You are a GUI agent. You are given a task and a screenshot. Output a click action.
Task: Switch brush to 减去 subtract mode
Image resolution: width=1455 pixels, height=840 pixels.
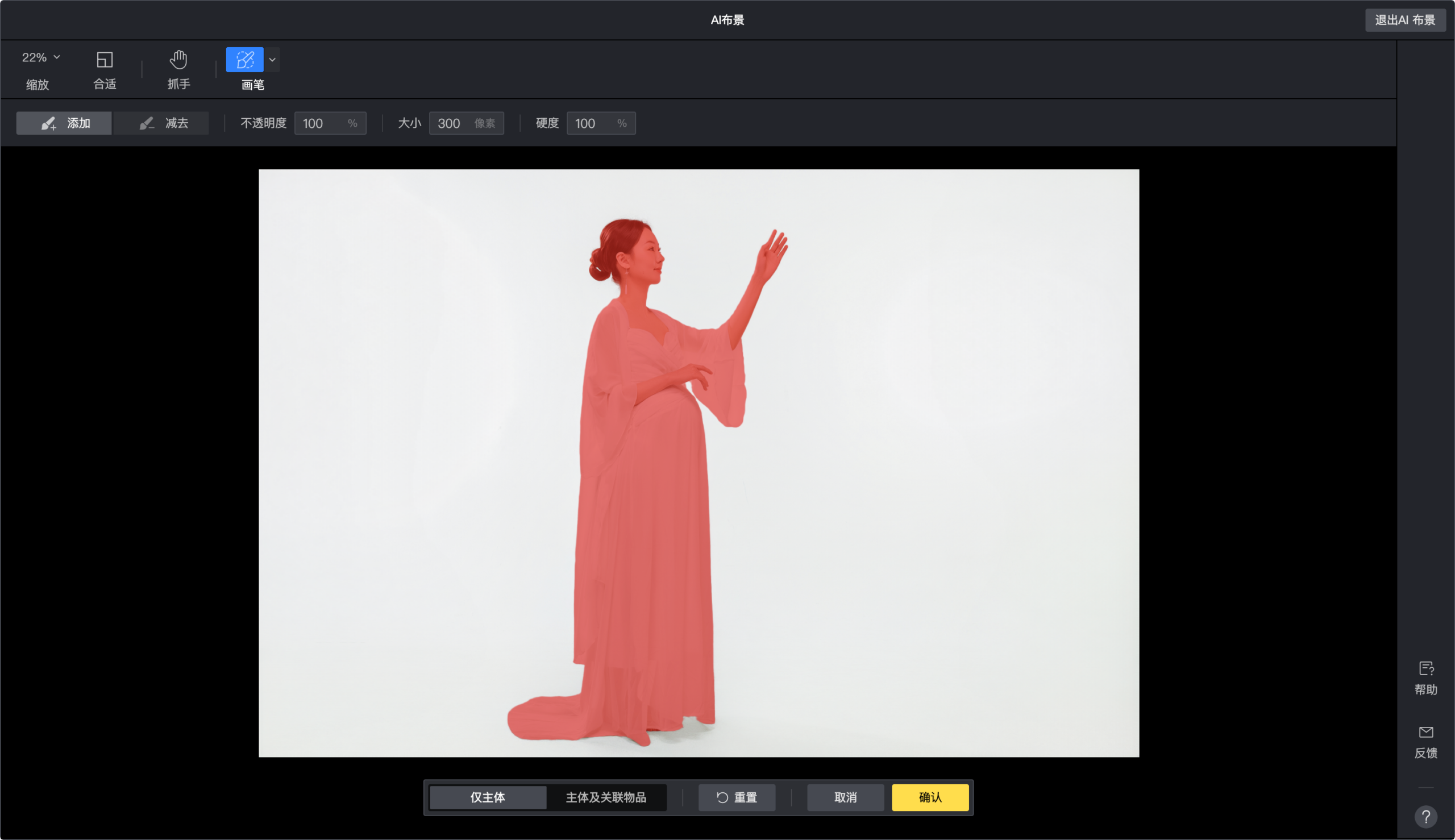click(x=162, y=123)
